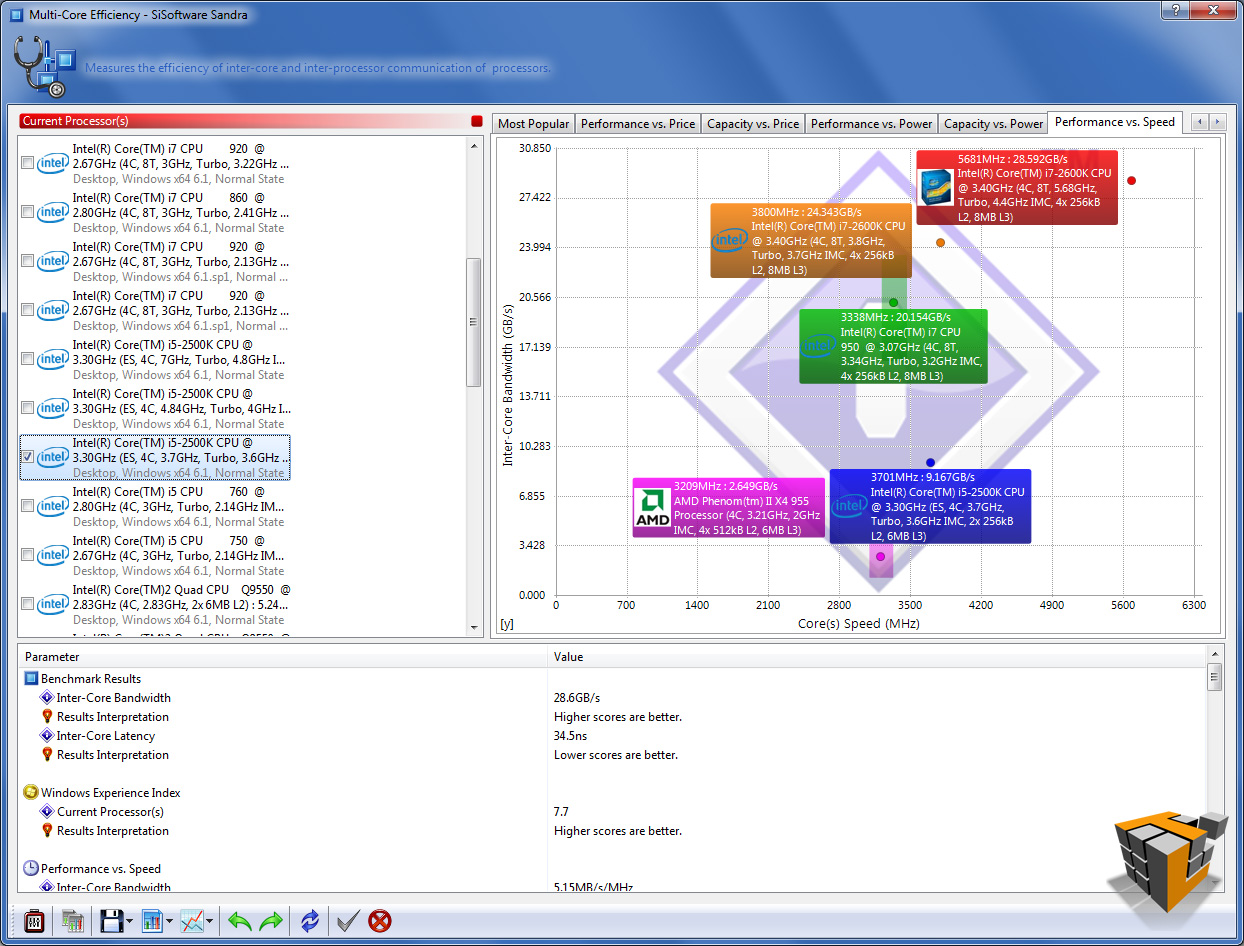Click the benchmark engine modules icon
The image size is (1244, 946).
pos(72,920)
